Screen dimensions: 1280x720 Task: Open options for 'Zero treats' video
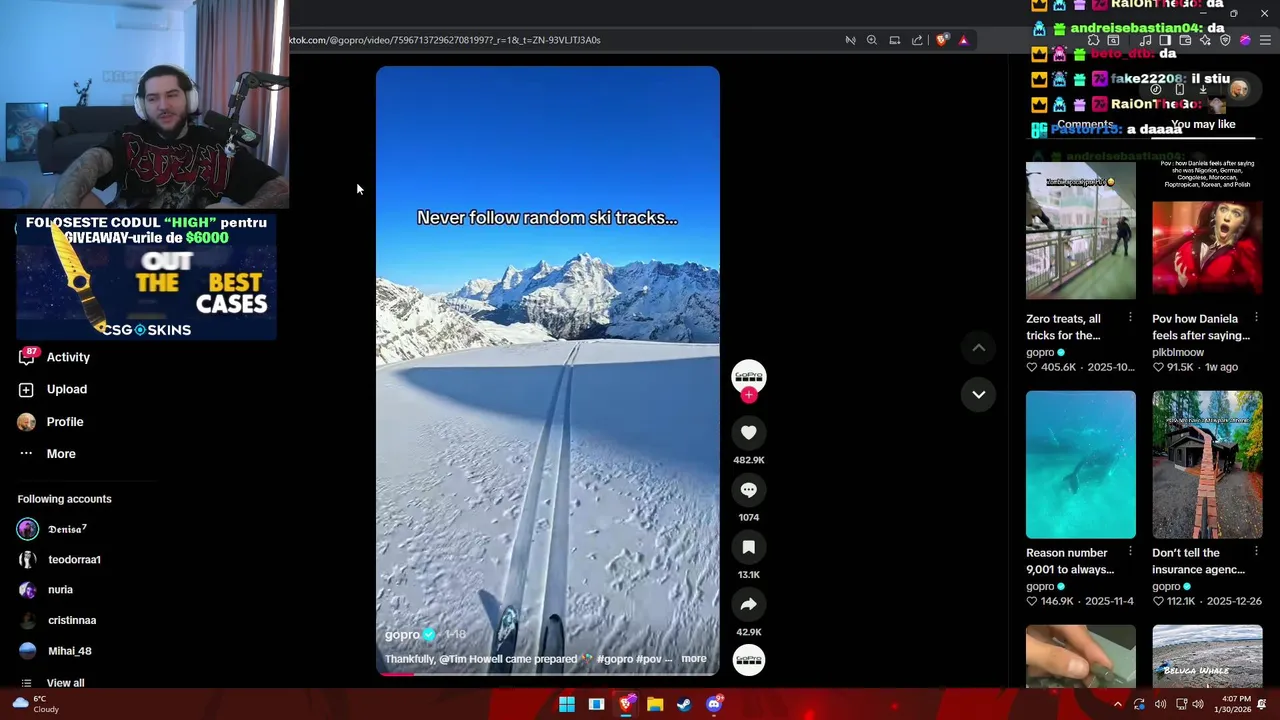(x=1130, y=318)
